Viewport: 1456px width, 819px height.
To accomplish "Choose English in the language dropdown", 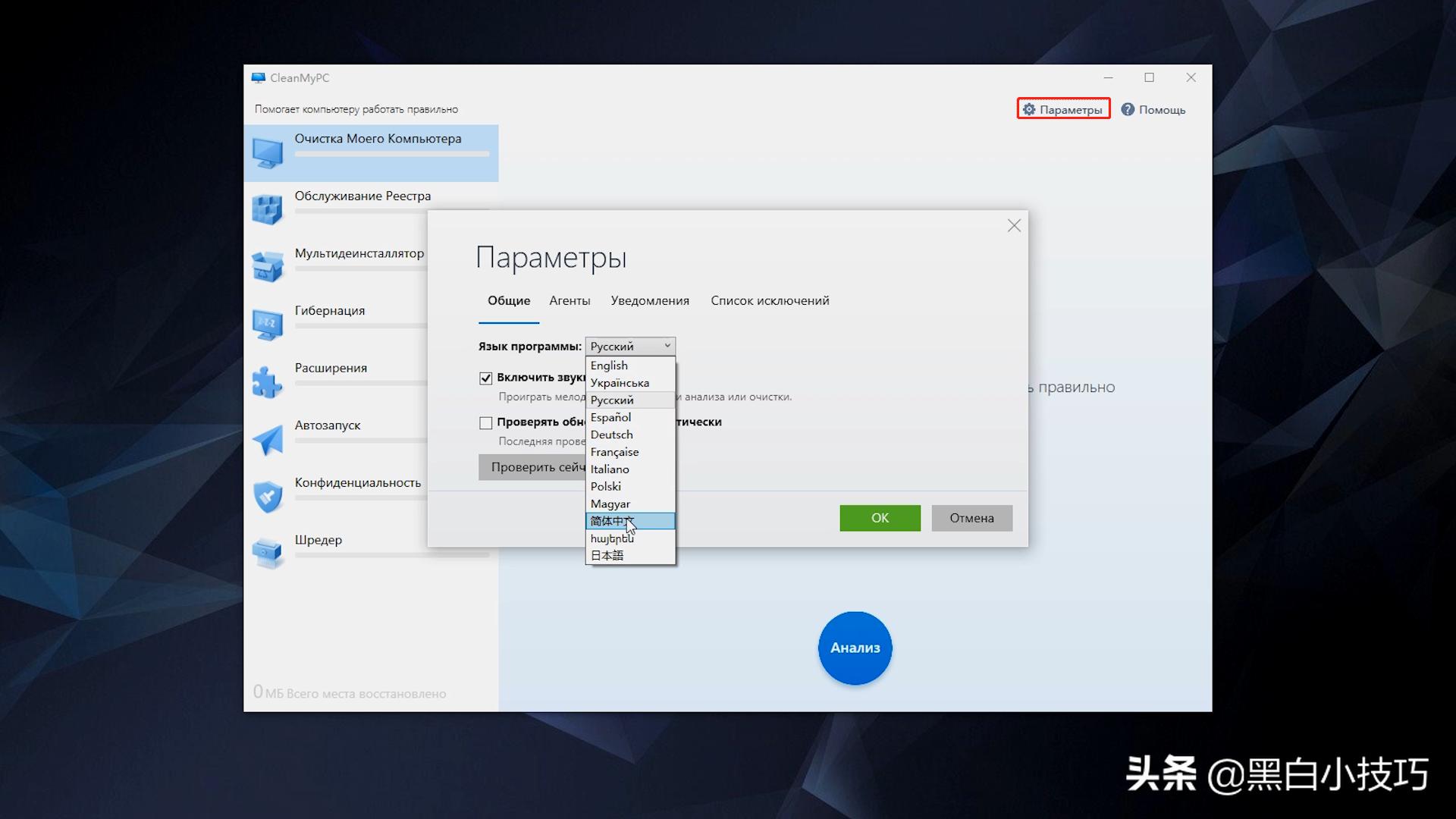I will pyautogui.click(x=608, y=365).
